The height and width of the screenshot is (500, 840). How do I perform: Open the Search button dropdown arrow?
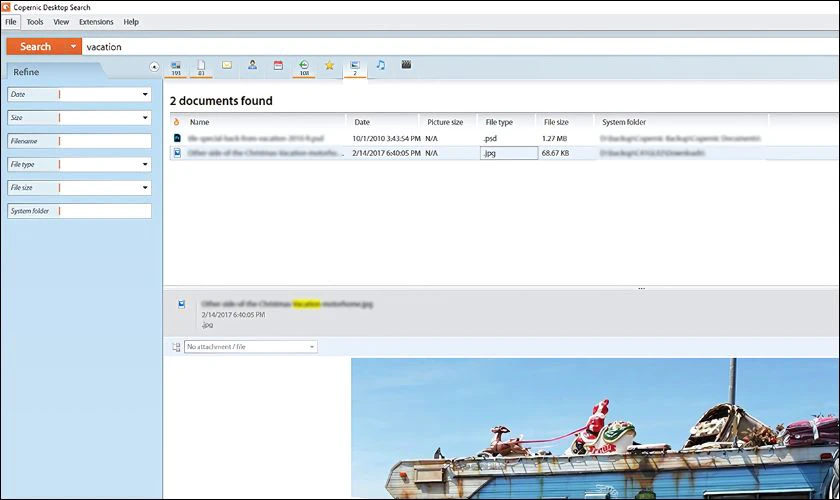[73, 47]
